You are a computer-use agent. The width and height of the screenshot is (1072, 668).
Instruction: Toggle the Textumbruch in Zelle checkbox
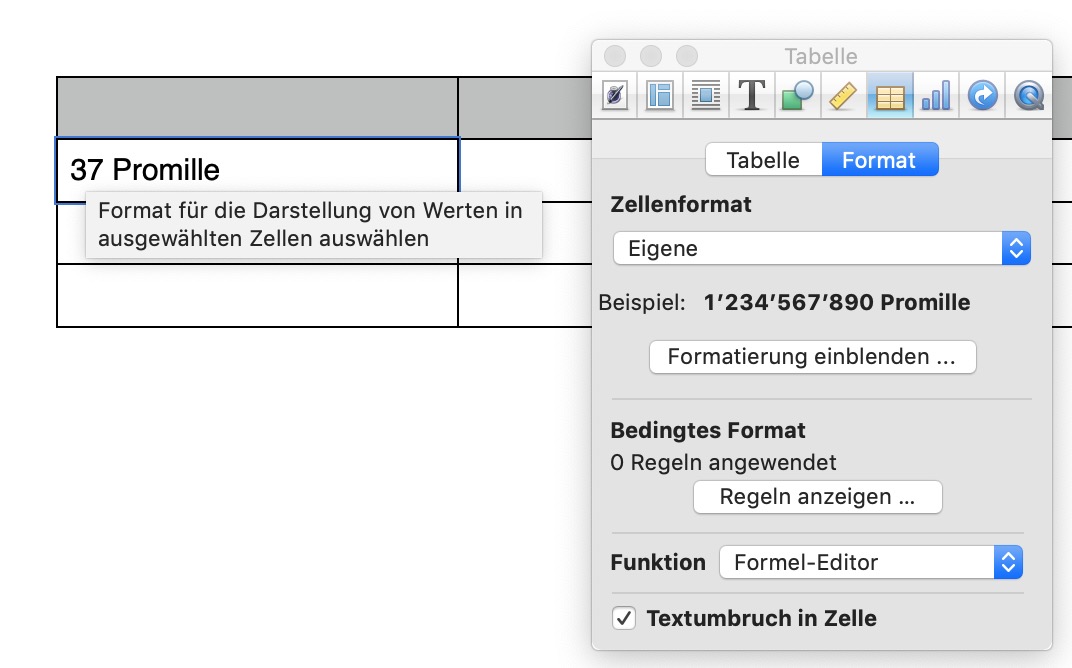click(x=624, y=619)
